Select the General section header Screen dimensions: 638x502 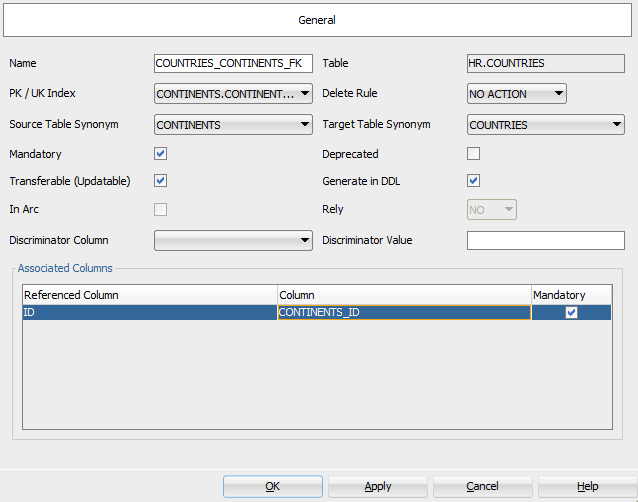(x=317, y=20)
